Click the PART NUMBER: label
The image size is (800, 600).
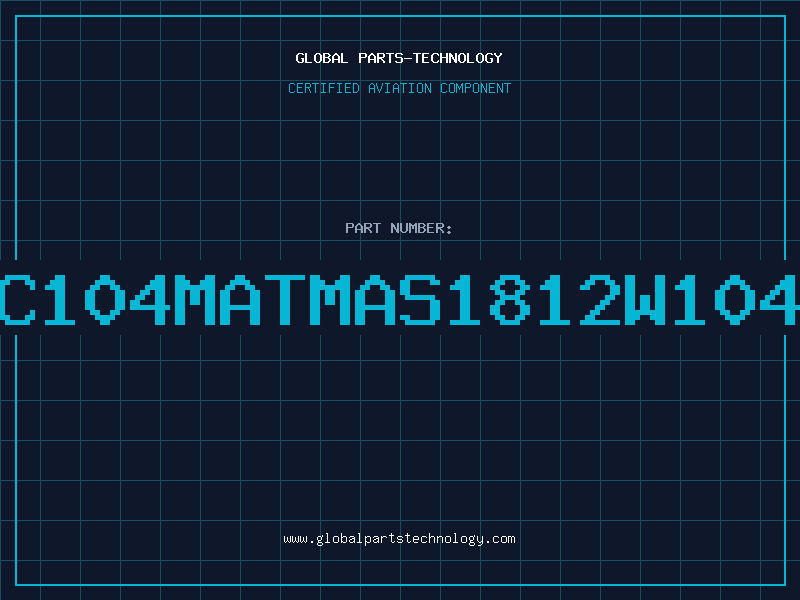399,228
